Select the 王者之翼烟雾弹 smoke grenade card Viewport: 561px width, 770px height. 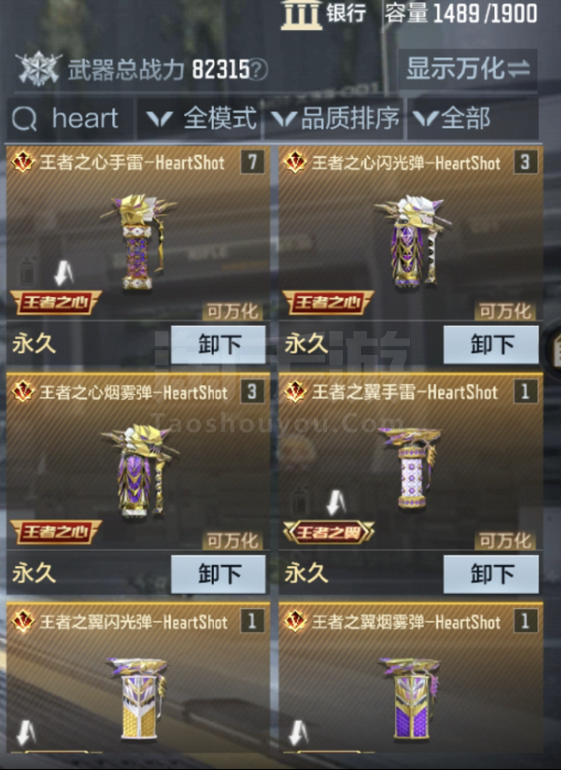pyautogui.click(x=411, y=679)
